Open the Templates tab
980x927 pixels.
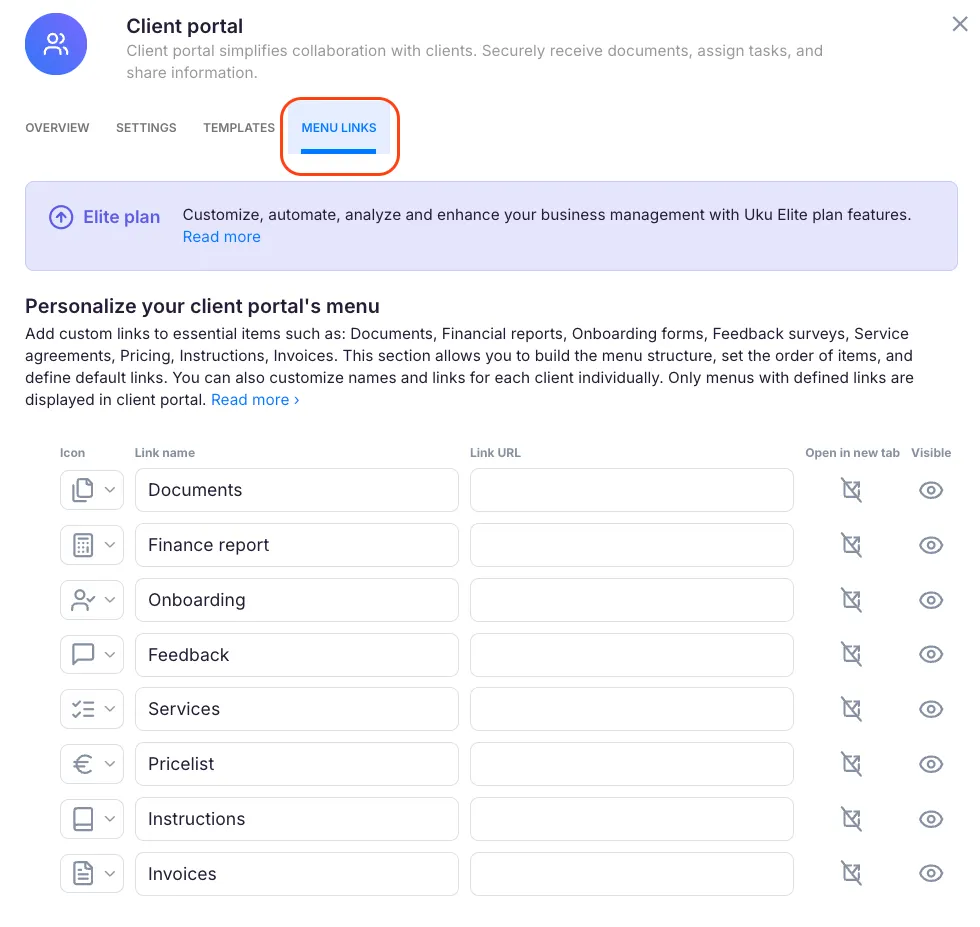[239, 128]
